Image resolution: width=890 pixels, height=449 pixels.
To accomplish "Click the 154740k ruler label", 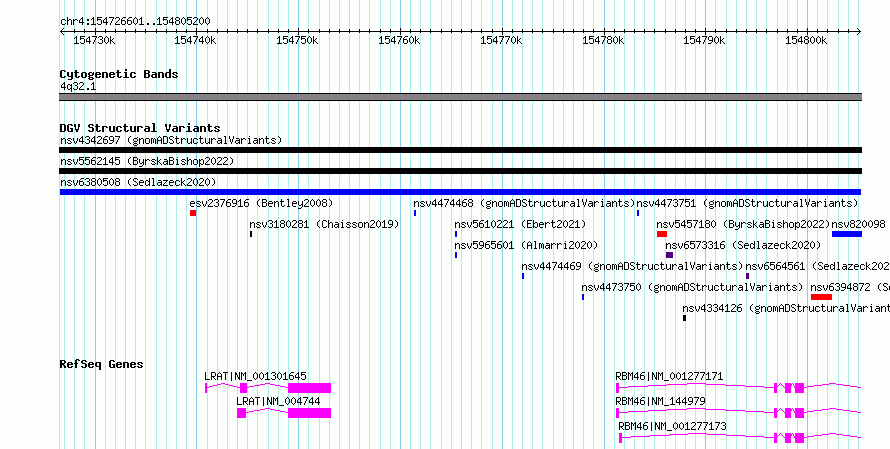I will pos(195,41).
